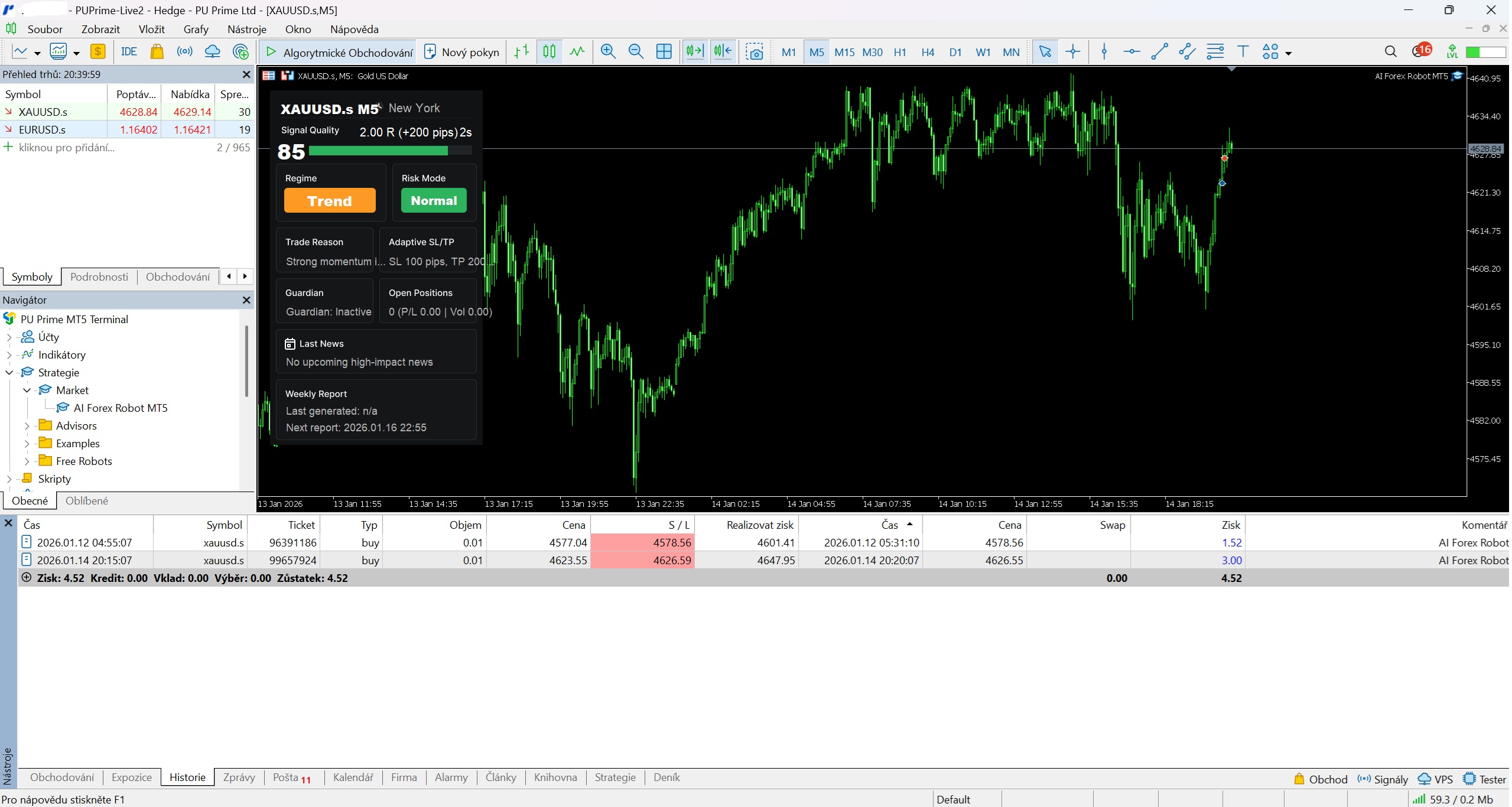Viewport: 1512px width, 807px height.
Task: Switch chart to line chart display
Action: point(577,52)
